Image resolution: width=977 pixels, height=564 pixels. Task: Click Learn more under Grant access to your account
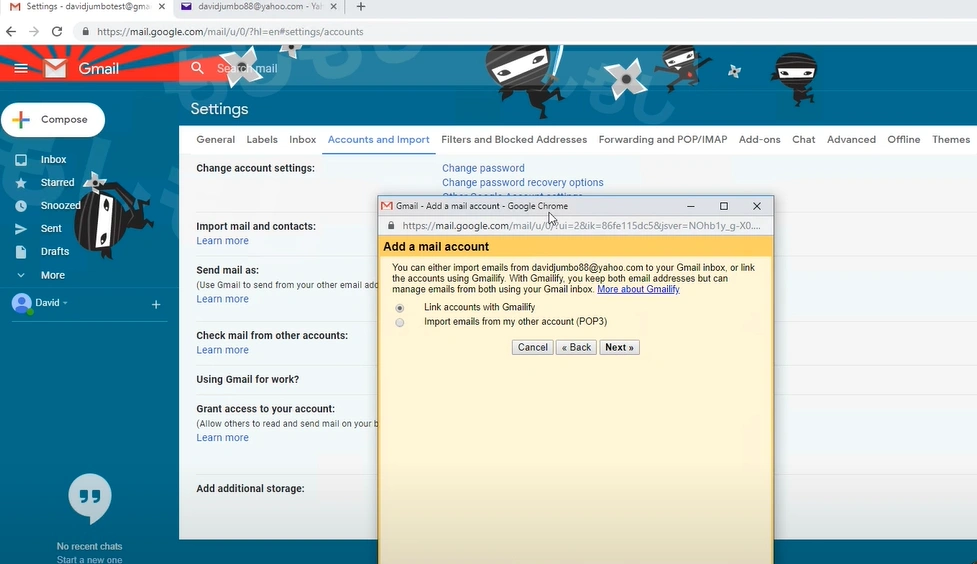coord(222,437)
